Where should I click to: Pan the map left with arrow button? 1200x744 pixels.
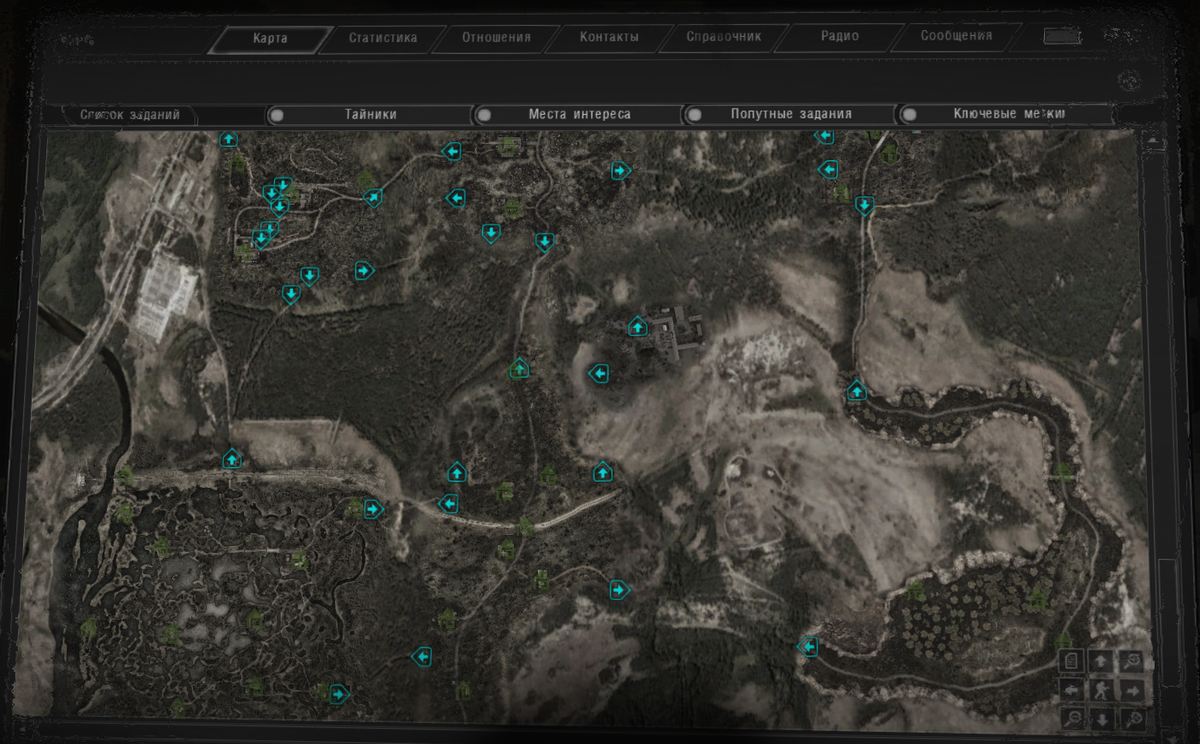[x=1071, y=690]
